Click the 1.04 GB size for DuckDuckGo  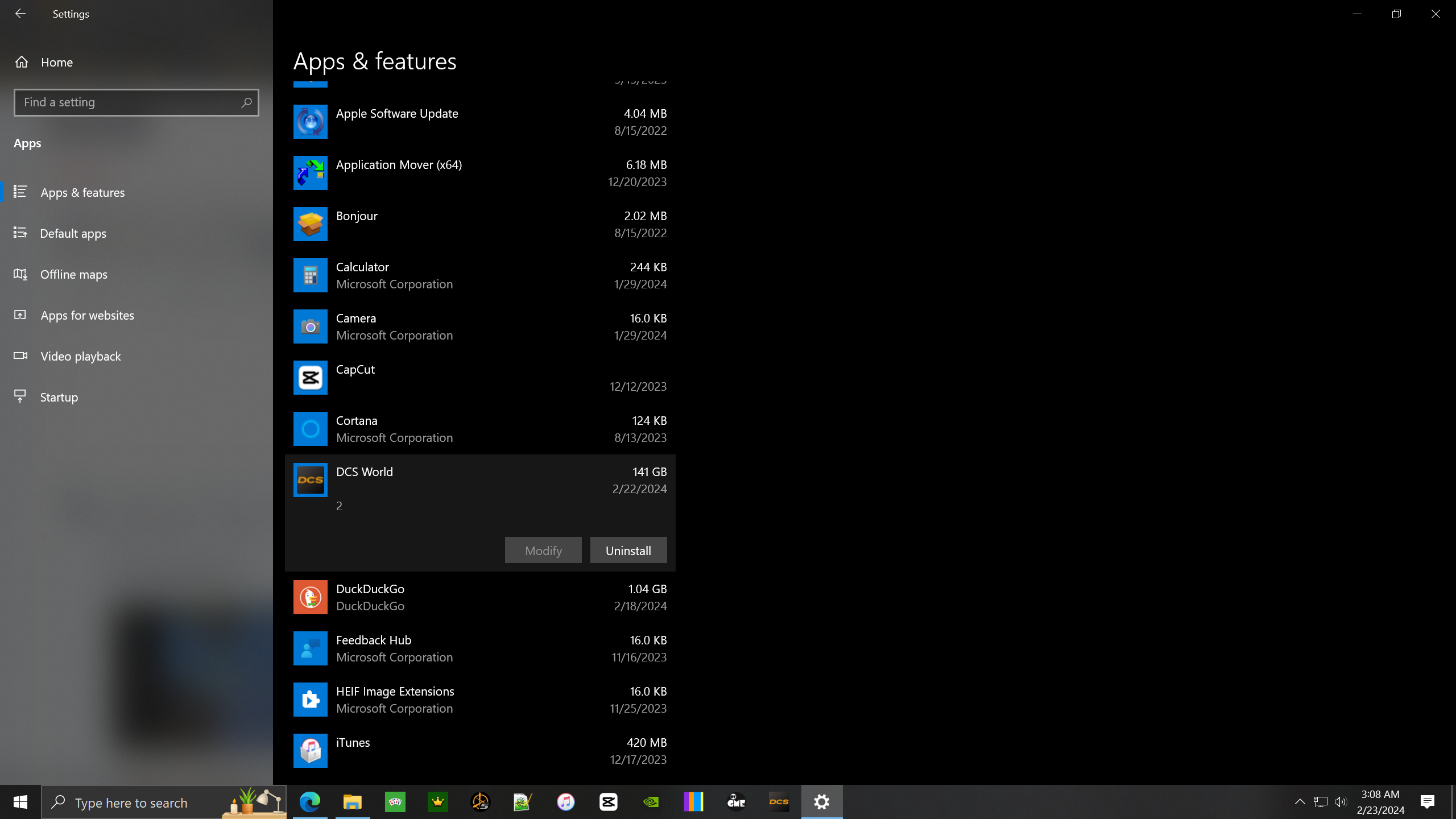[x=647, y=589]
